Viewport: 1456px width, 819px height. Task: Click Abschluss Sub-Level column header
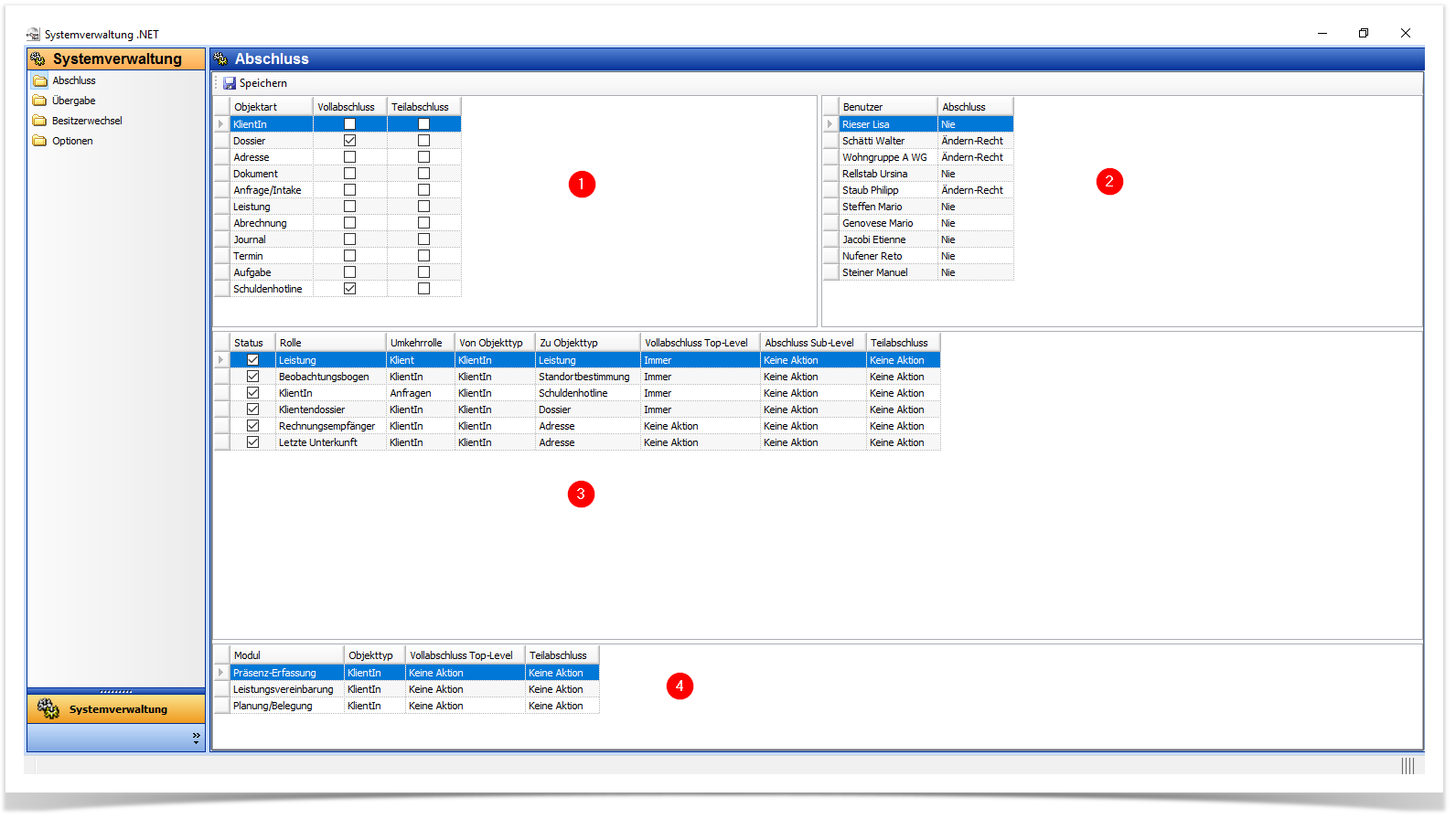tap(812, 343)
